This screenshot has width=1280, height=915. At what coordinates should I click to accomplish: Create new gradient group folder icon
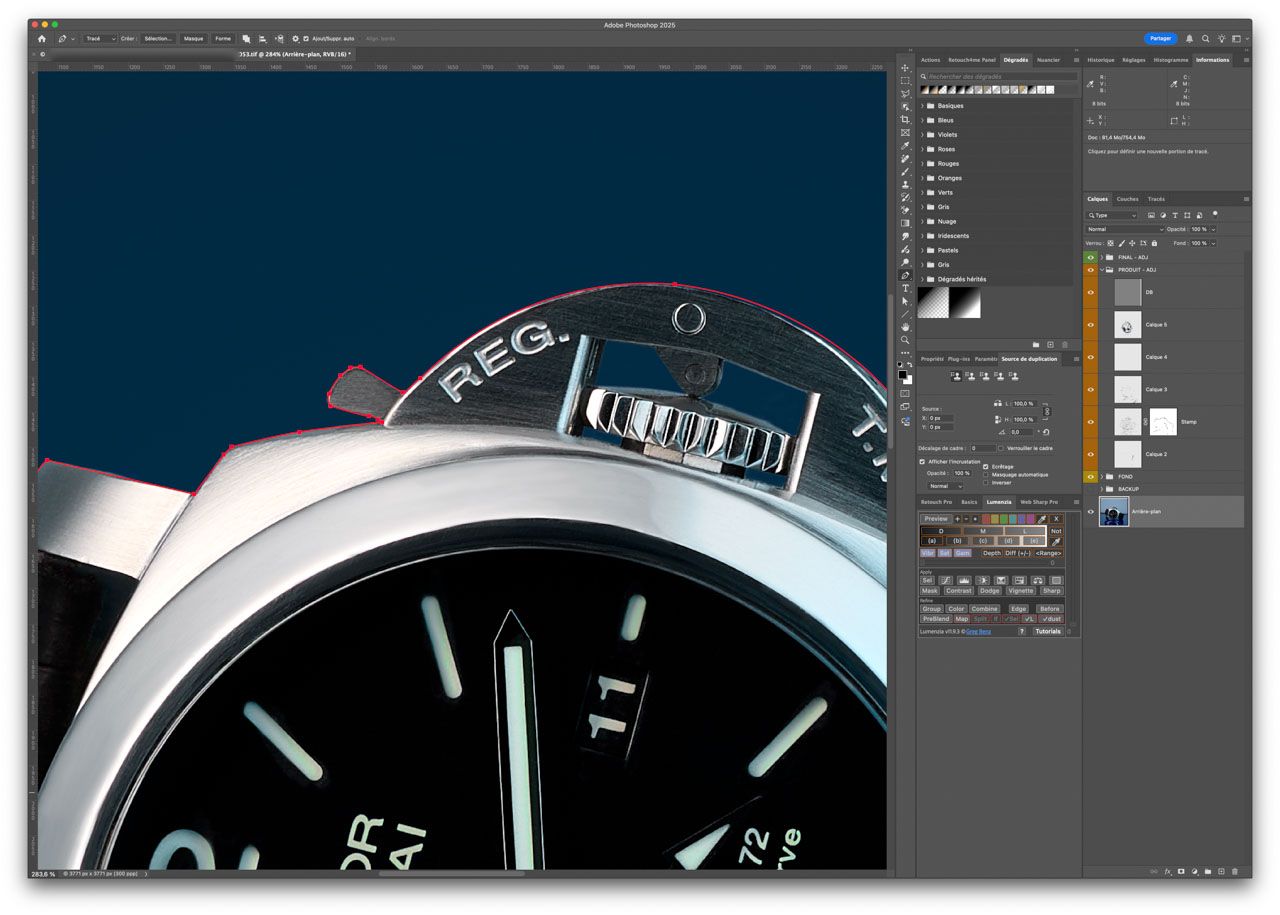coord(1036,345)
